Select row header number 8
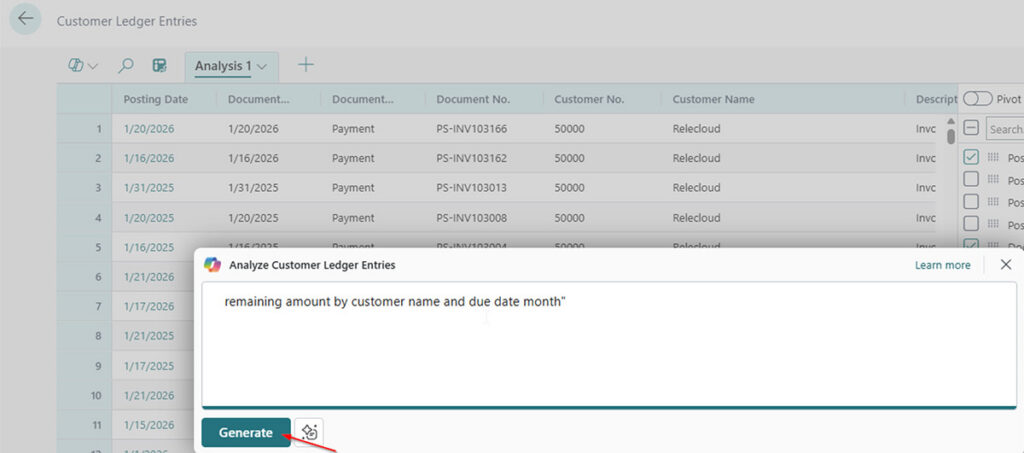 pos(85,336)
